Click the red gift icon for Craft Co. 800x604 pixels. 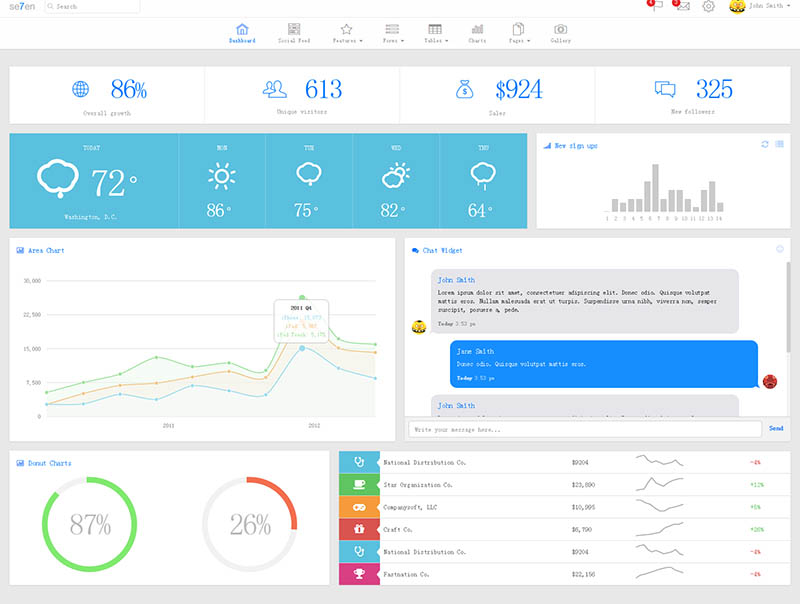point(358,529)
